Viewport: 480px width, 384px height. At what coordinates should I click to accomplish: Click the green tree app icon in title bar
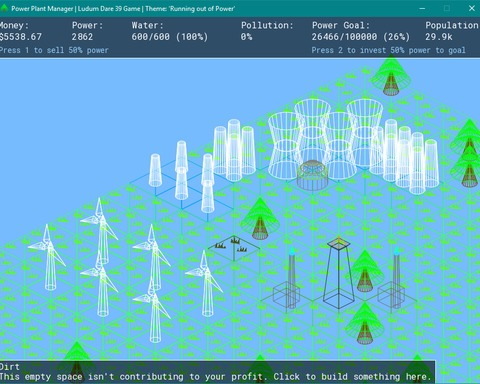(x=4, y=8)
